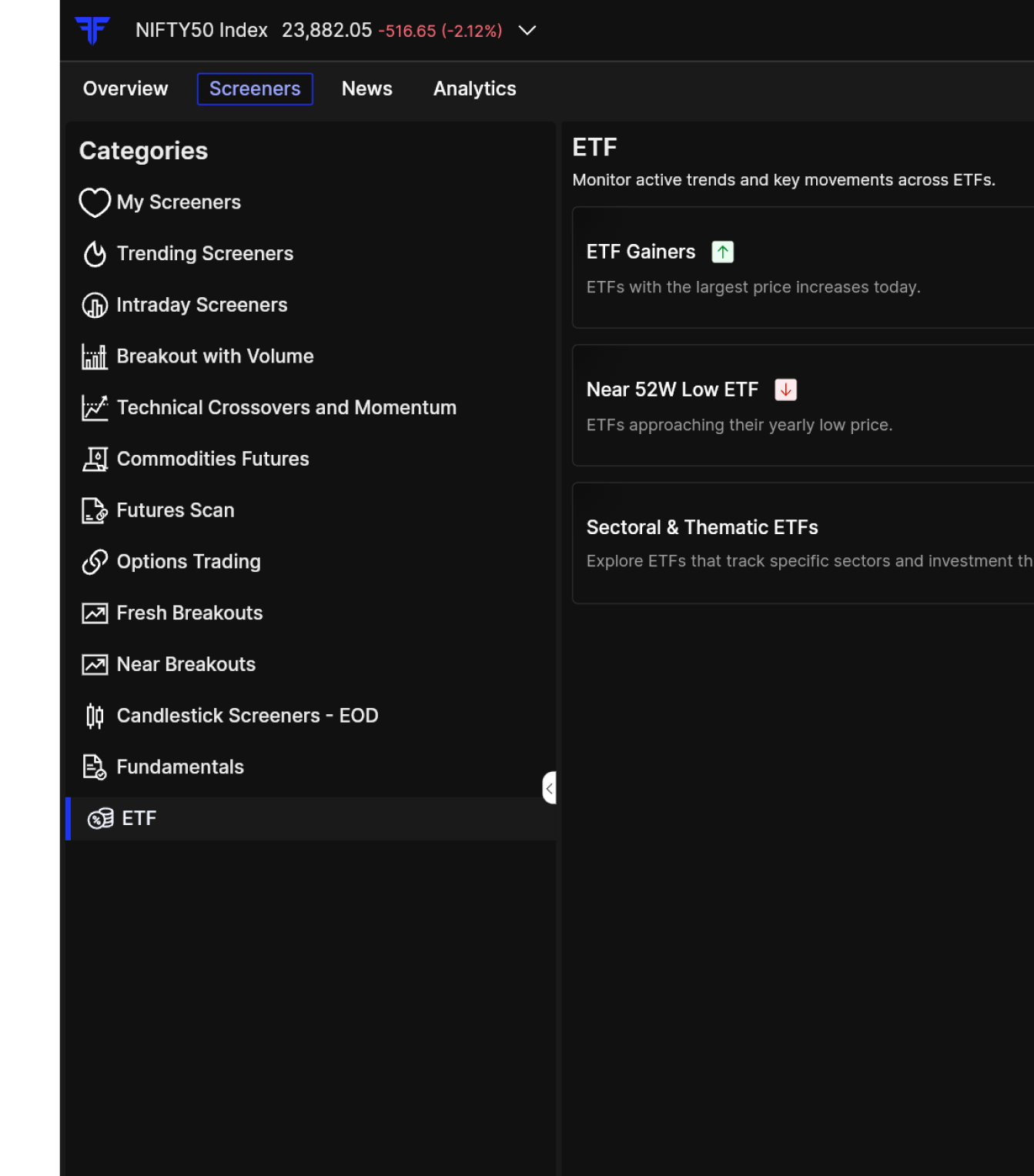Collapse the Categories sidebar panel
1034x1176 pixels.
pyautogui.click(x=549, y=788)
